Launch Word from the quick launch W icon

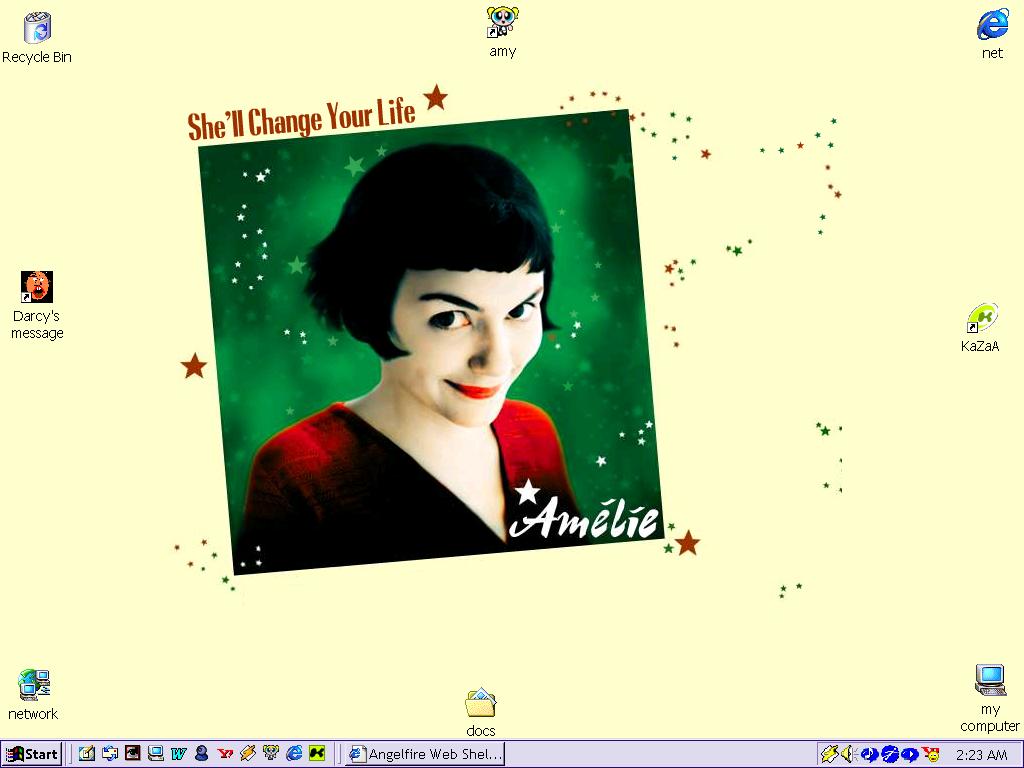(x=178, y=754)
